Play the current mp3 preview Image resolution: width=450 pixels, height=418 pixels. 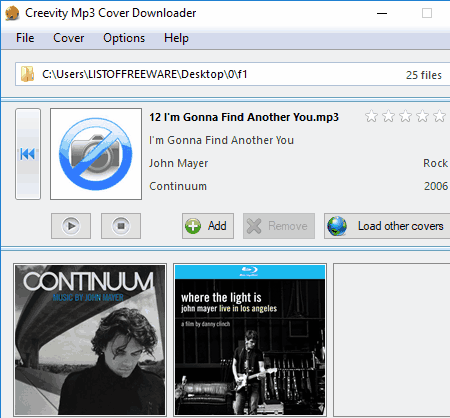(x=71, y=226)
